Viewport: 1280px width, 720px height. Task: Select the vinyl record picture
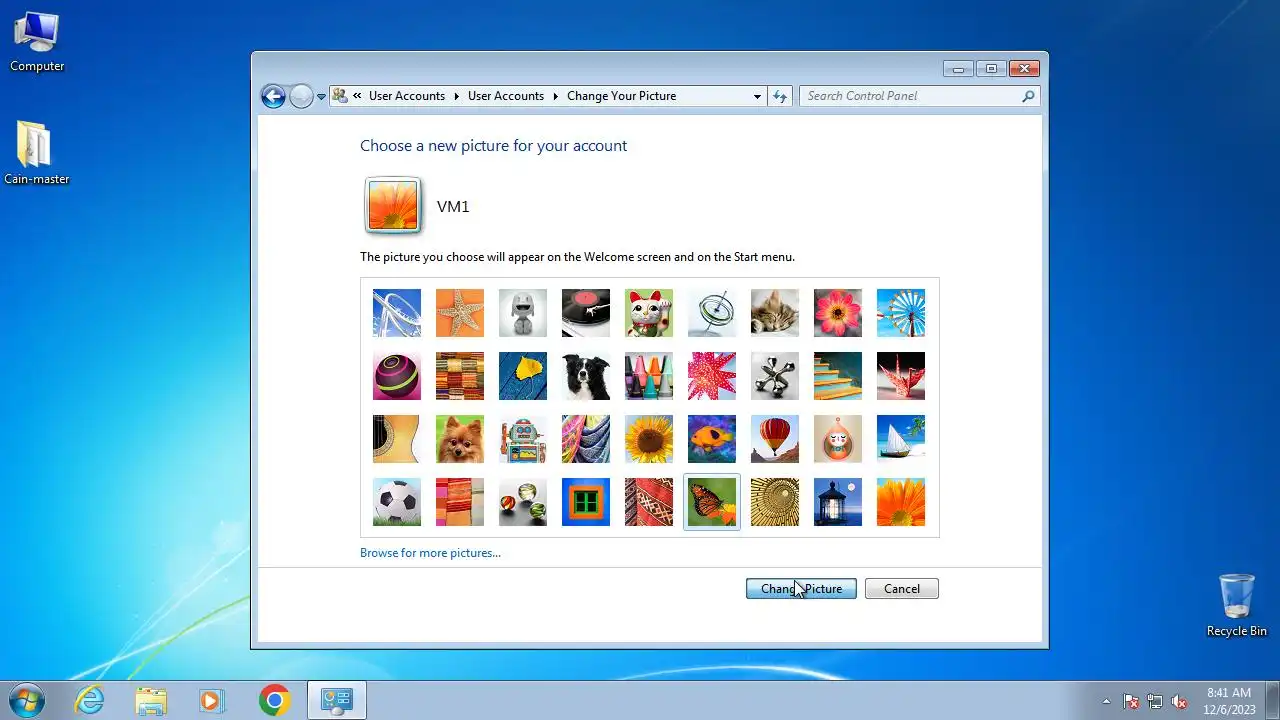pos(586,313)
